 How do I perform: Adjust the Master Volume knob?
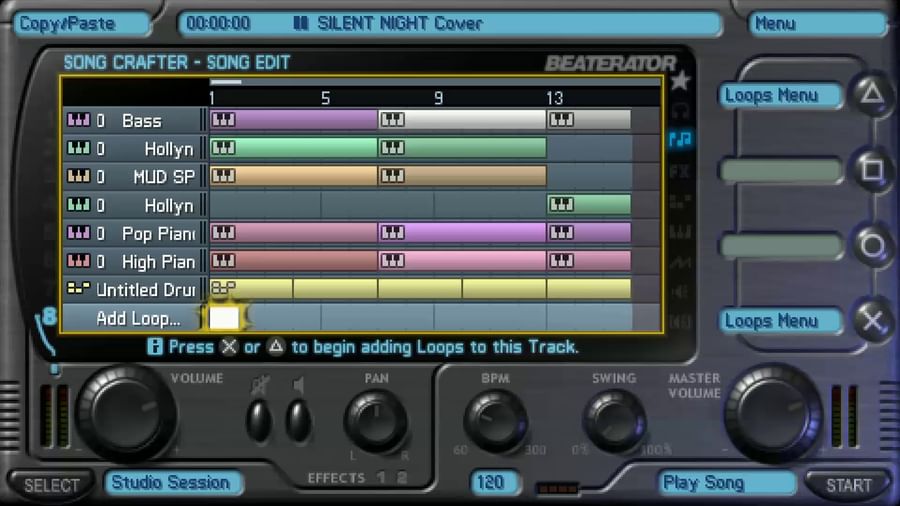coord(773,412)
